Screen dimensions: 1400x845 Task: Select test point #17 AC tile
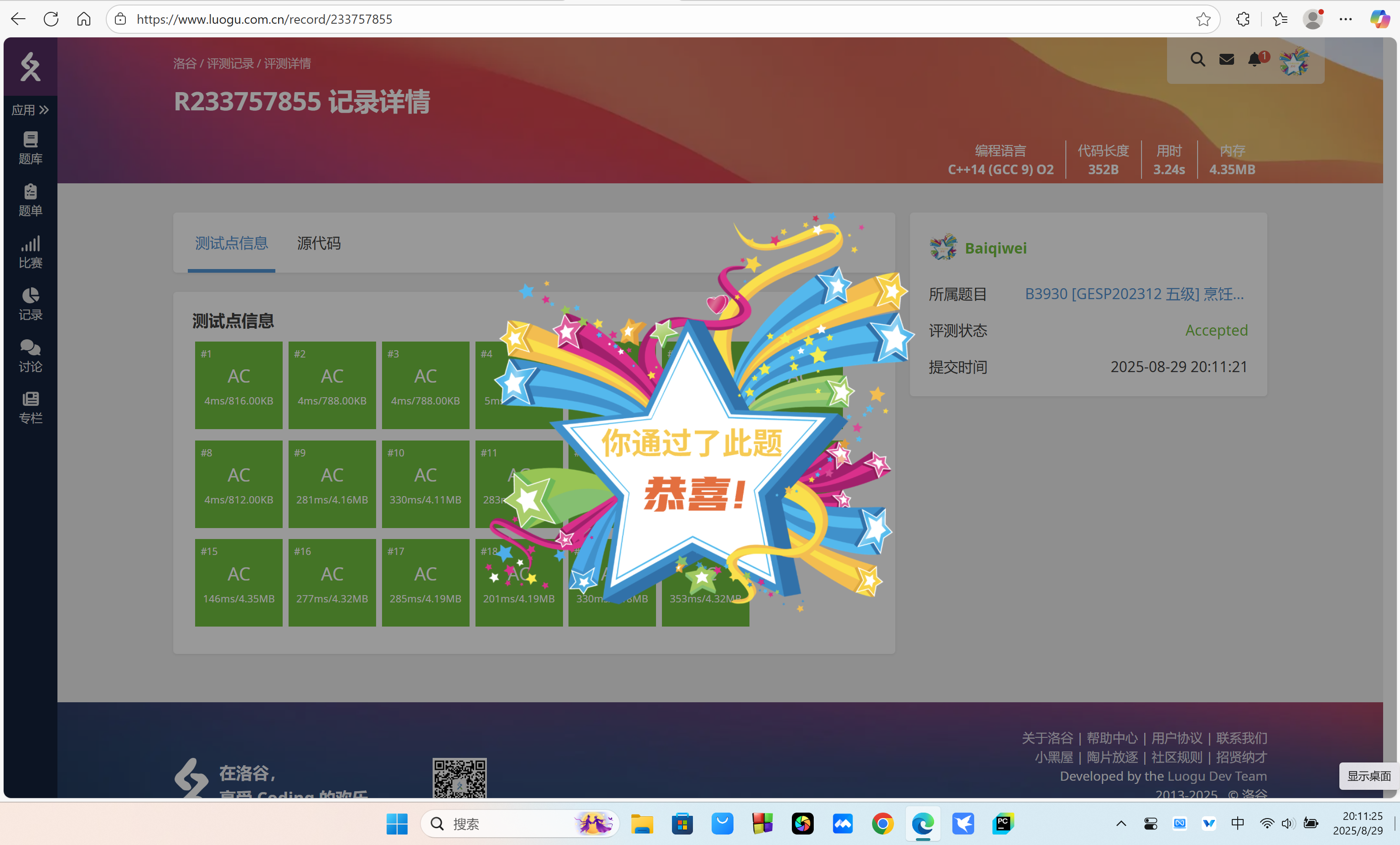click(425, 582)
